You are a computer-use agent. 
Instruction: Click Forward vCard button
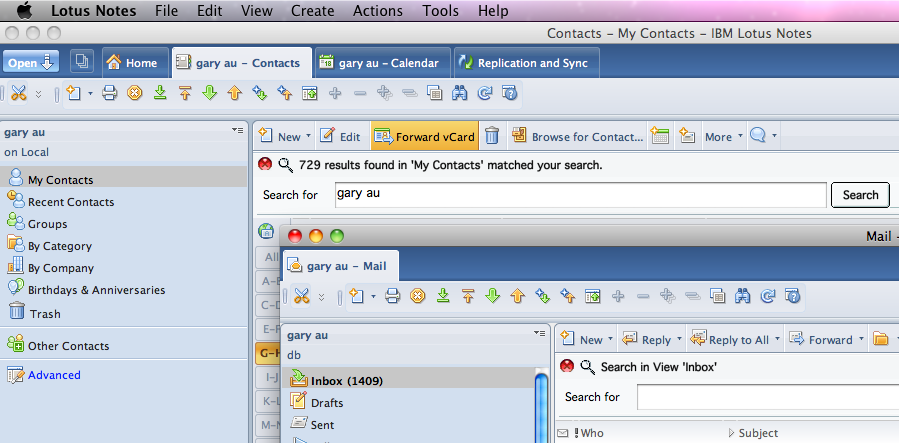pyautogui.click(x=424, y=136)
